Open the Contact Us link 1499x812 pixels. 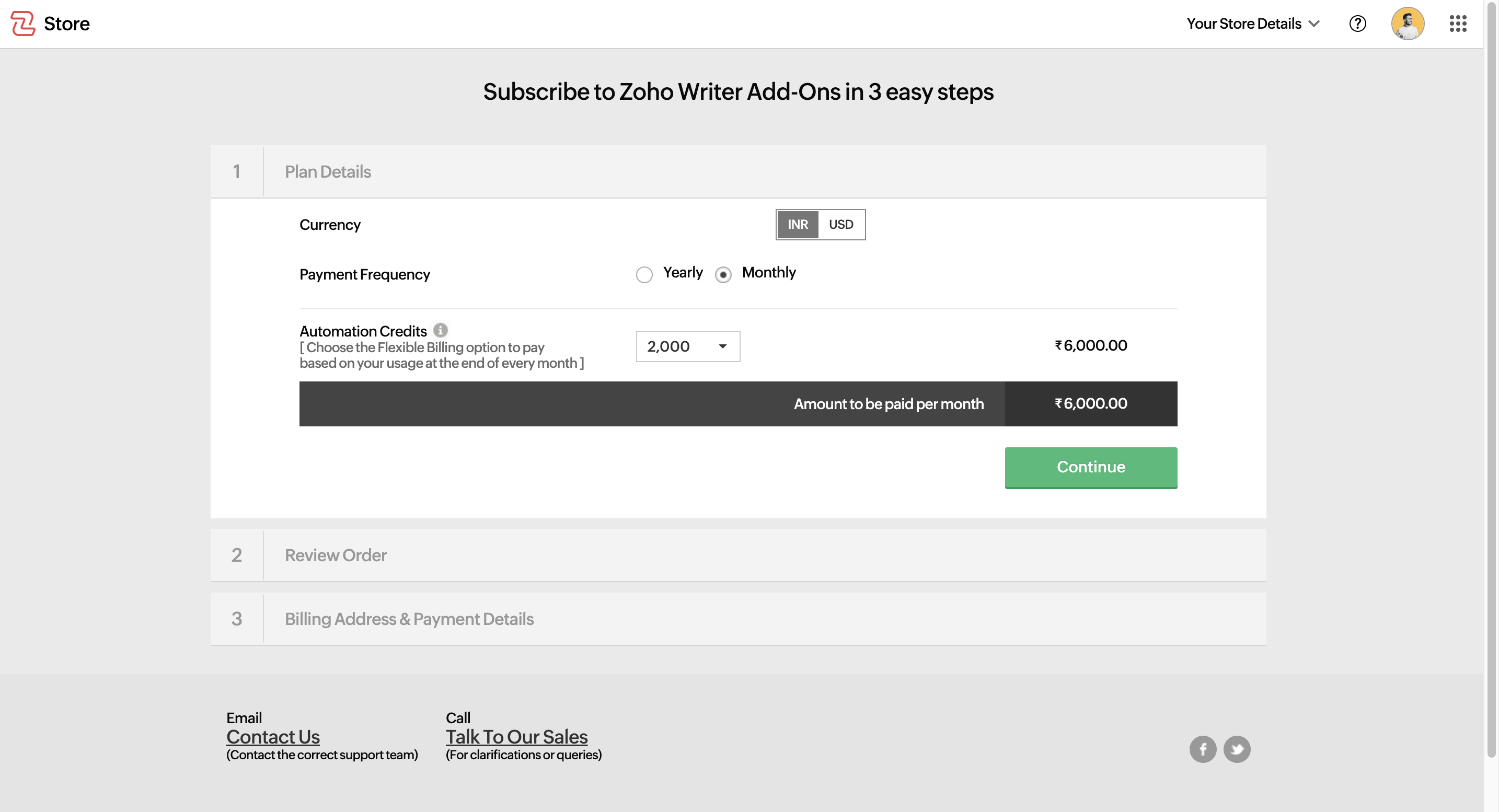(273, 737)
